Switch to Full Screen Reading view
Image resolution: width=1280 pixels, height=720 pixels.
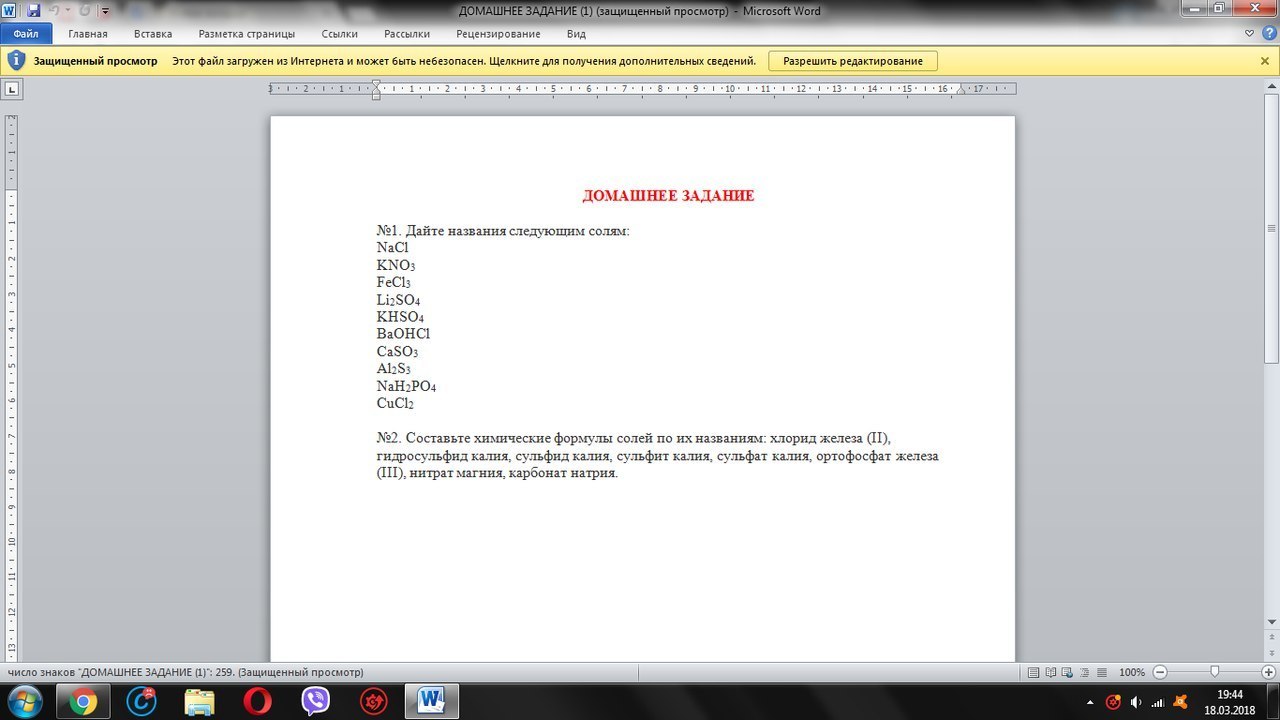(x=1052, y=672)
